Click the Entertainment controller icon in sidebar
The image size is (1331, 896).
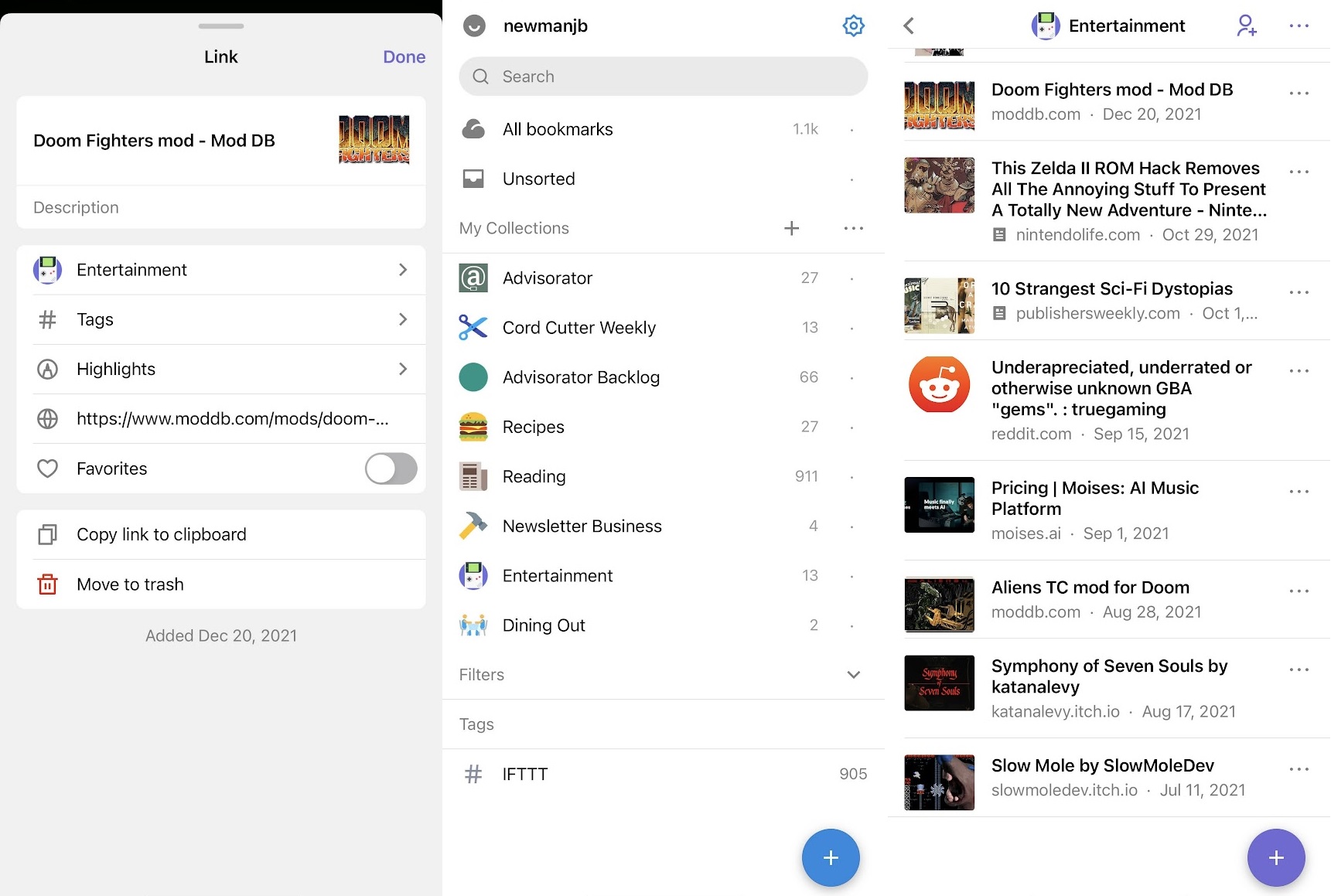coord(473,575)
